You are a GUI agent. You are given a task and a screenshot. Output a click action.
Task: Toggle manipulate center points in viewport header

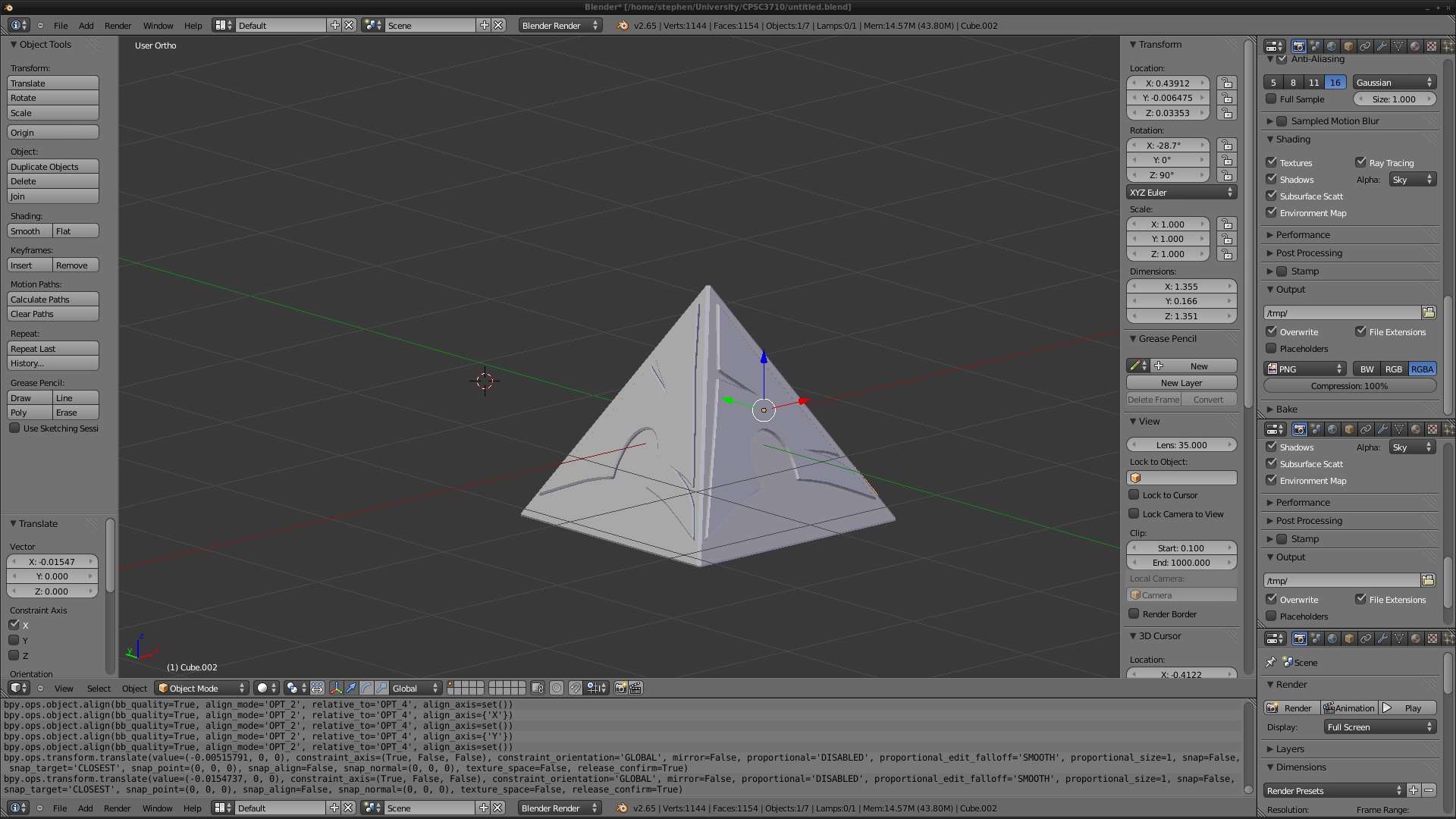(317, 688)
